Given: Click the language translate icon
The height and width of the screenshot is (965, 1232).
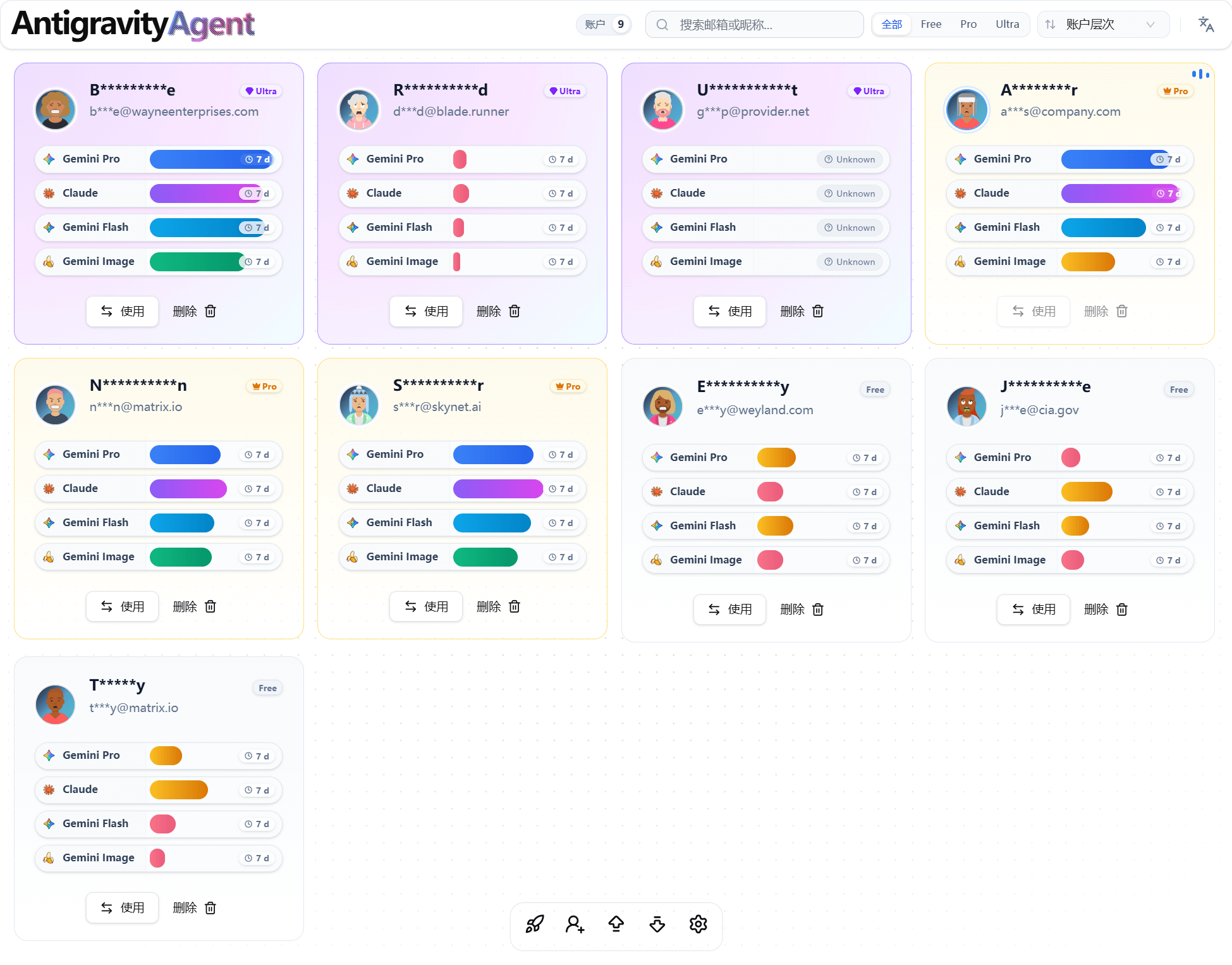Looking at the screenshot, I should point(1206,25).
